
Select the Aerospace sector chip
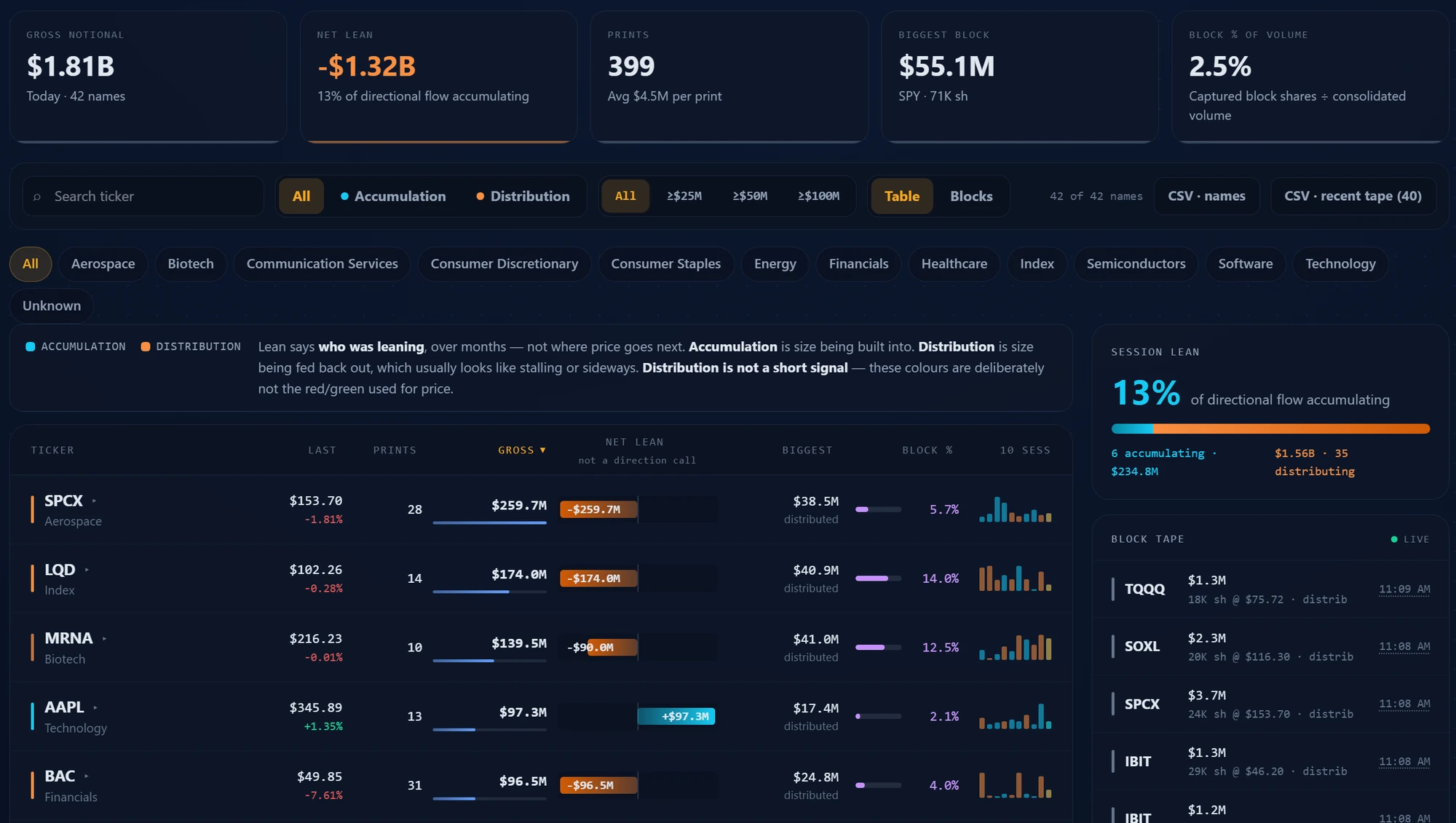click(103, 264)
